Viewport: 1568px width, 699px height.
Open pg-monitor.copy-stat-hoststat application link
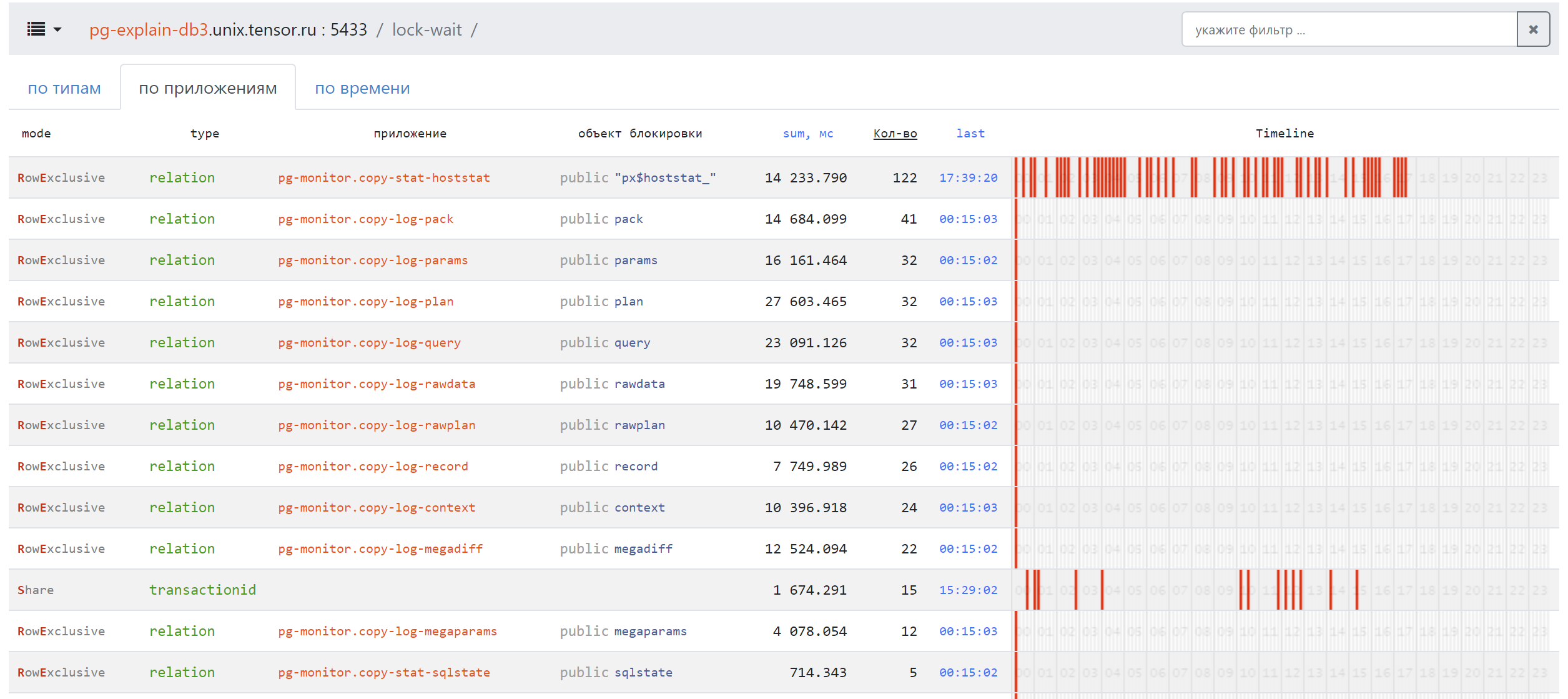pyautogui.click(x=383, y=177)
